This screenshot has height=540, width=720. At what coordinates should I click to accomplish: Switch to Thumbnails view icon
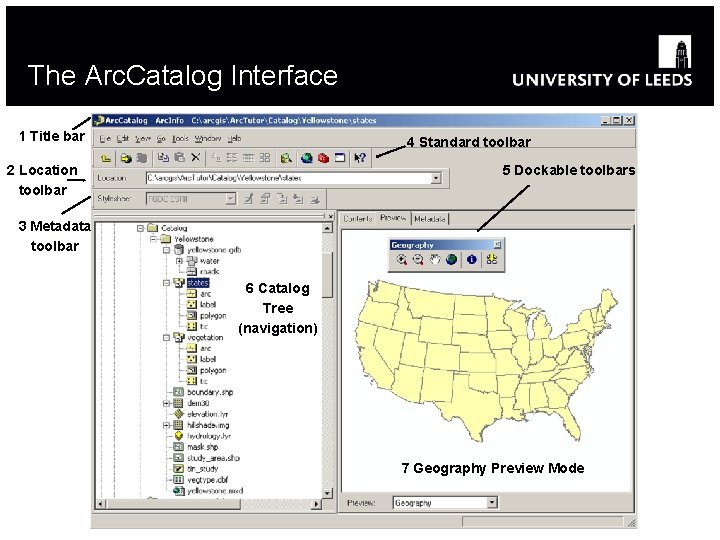point(264,158)
